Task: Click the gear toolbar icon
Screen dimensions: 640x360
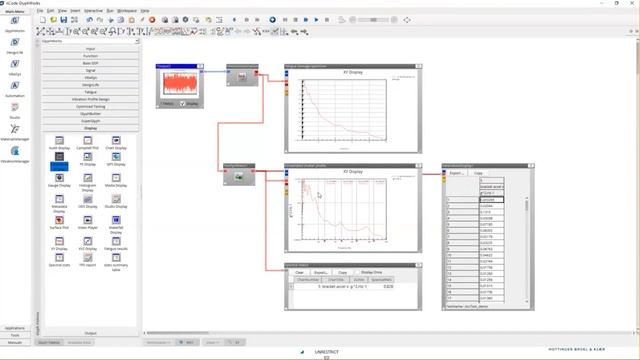Action: pyautogui.click(x=185, y=20)
